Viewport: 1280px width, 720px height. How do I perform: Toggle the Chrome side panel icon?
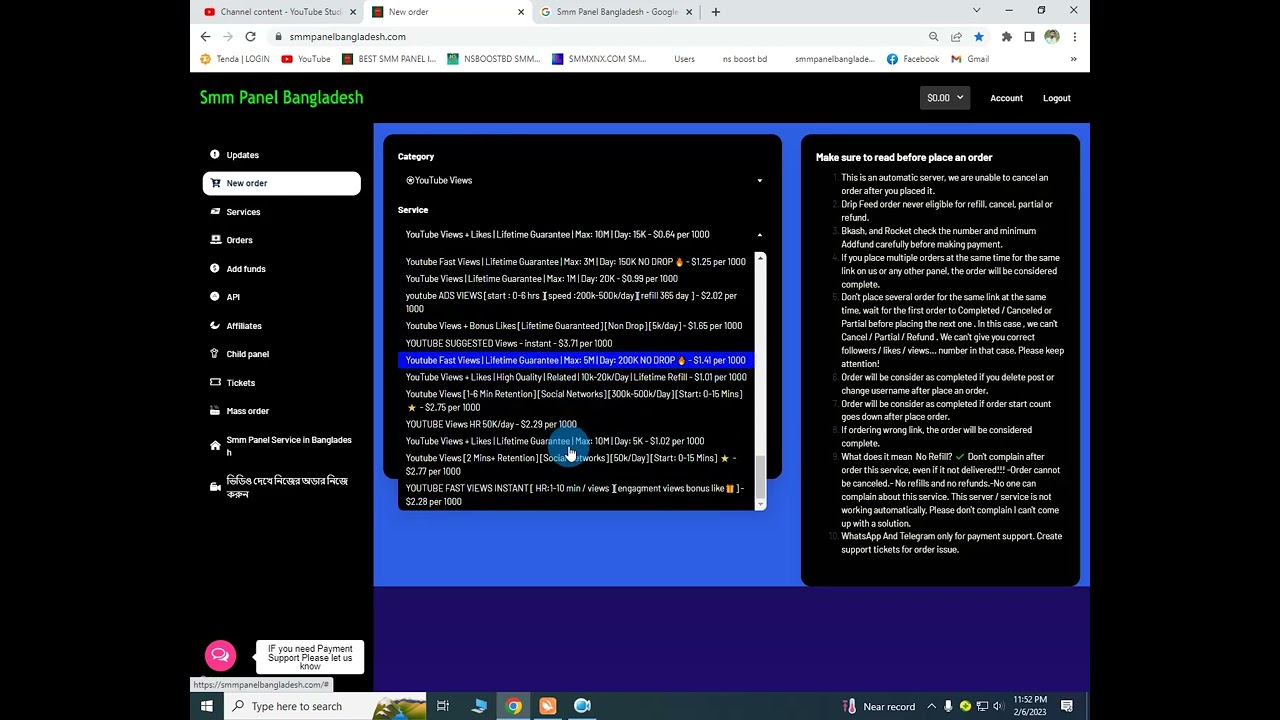click(1029, 37)
